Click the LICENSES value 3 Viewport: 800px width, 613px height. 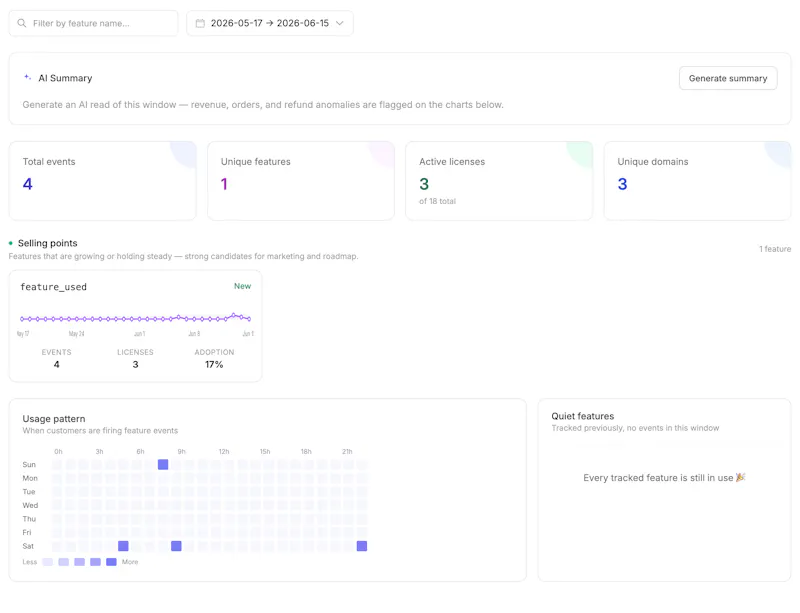(135, 364)
